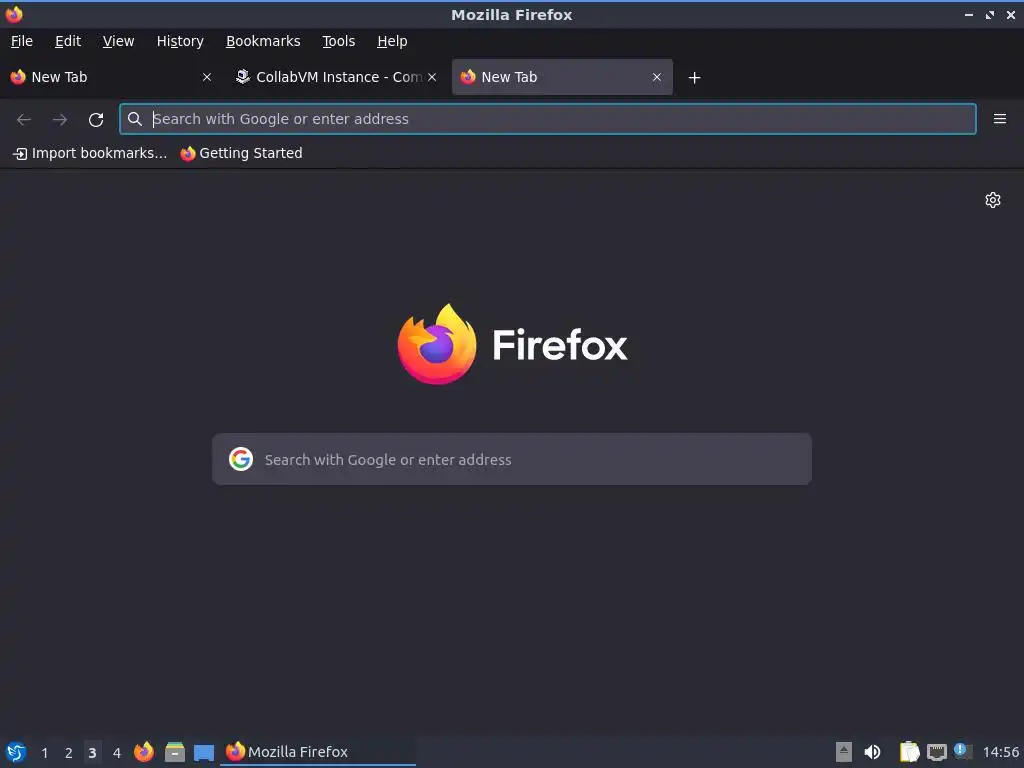The image size is (1024, 768).
Task: Click the Google logo in search box
Action: pyautogui.click(x=241, y=459)
